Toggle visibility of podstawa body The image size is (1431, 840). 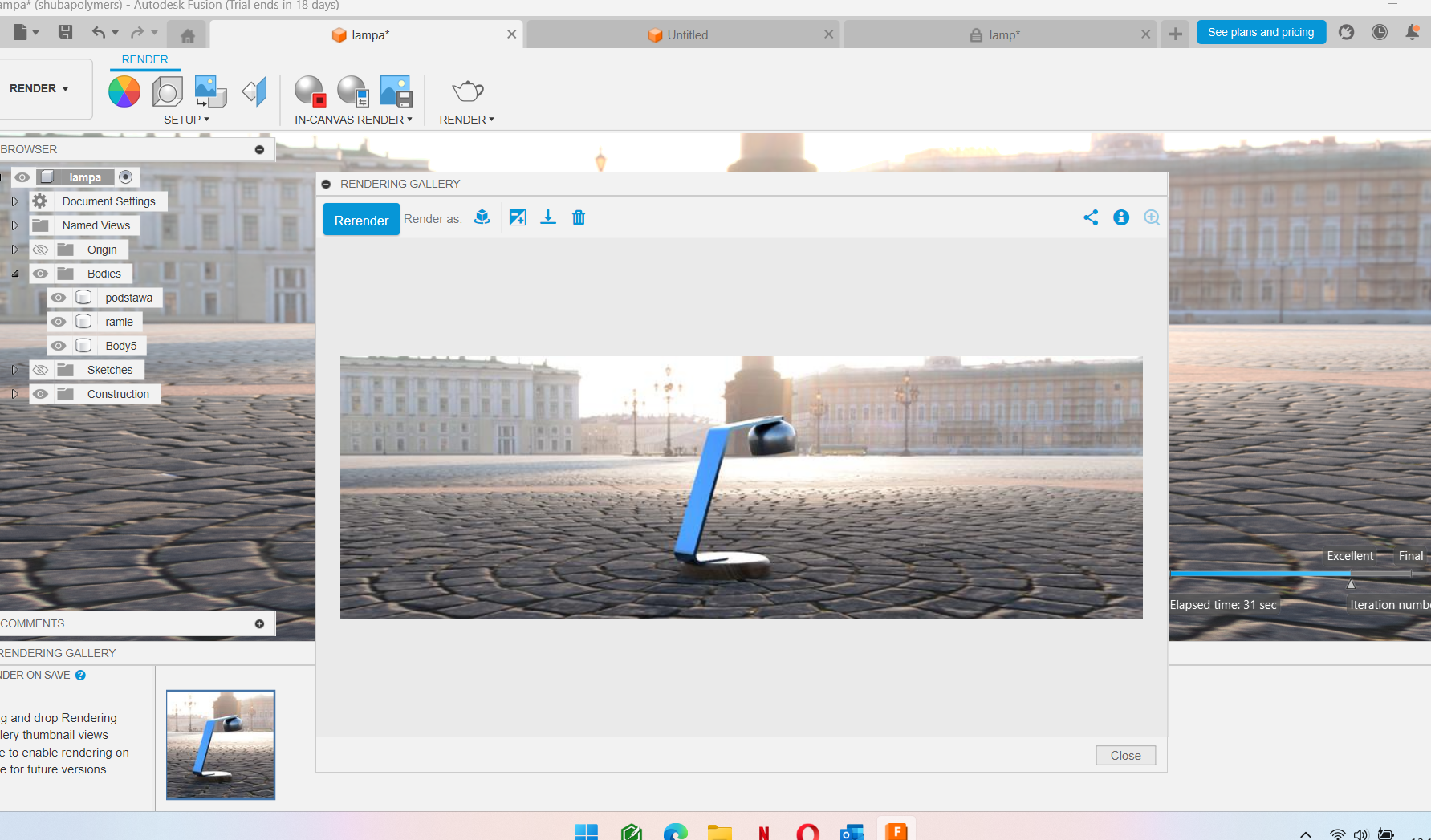59,298
